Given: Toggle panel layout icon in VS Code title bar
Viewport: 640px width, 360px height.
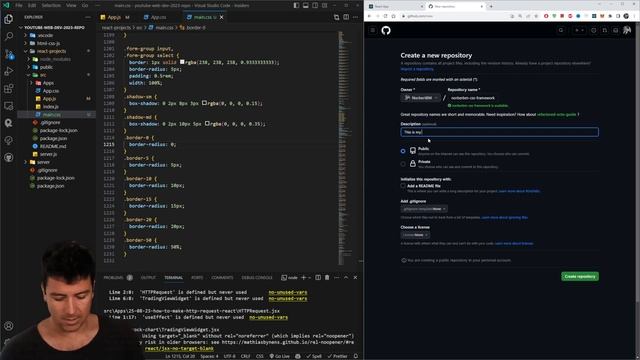Looking at the screenshot, I should point(306,5).
